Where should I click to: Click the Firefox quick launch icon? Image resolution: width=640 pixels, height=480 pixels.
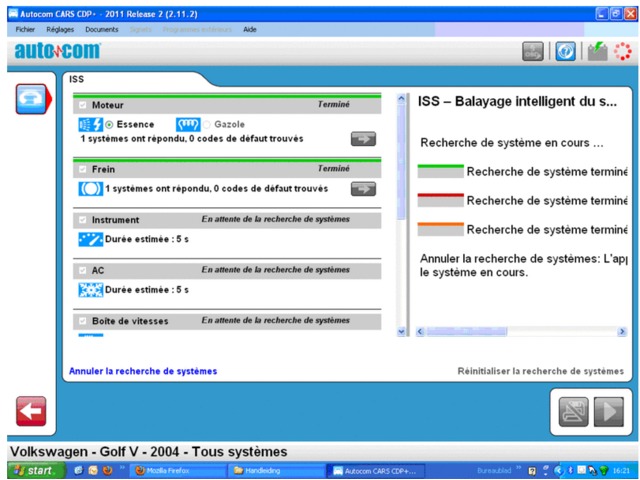tap(108, 471)
